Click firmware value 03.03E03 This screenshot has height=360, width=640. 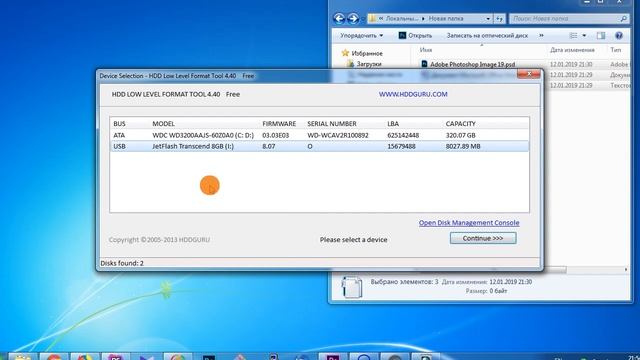(x=276, y=135)
